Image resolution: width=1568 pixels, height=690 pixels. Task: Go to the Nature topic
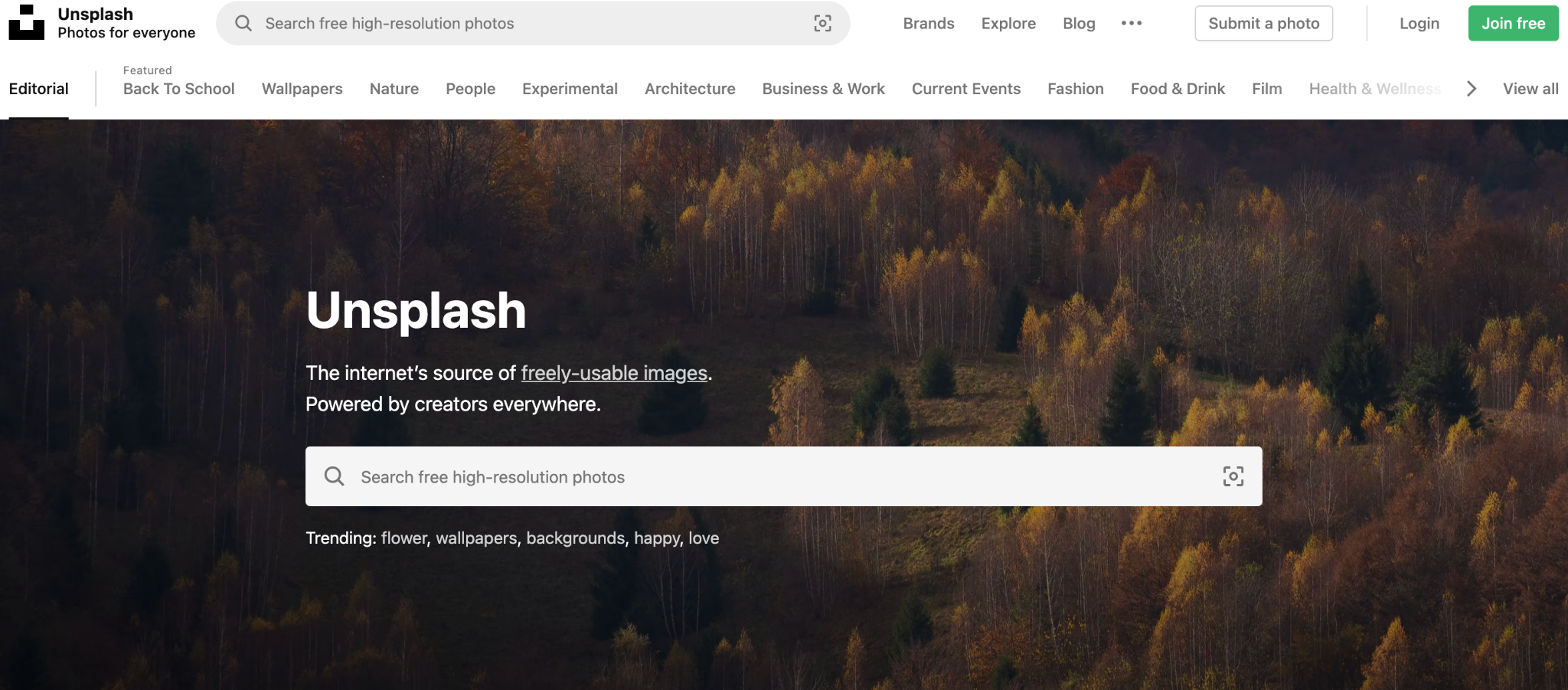click(x=394, y=89)
